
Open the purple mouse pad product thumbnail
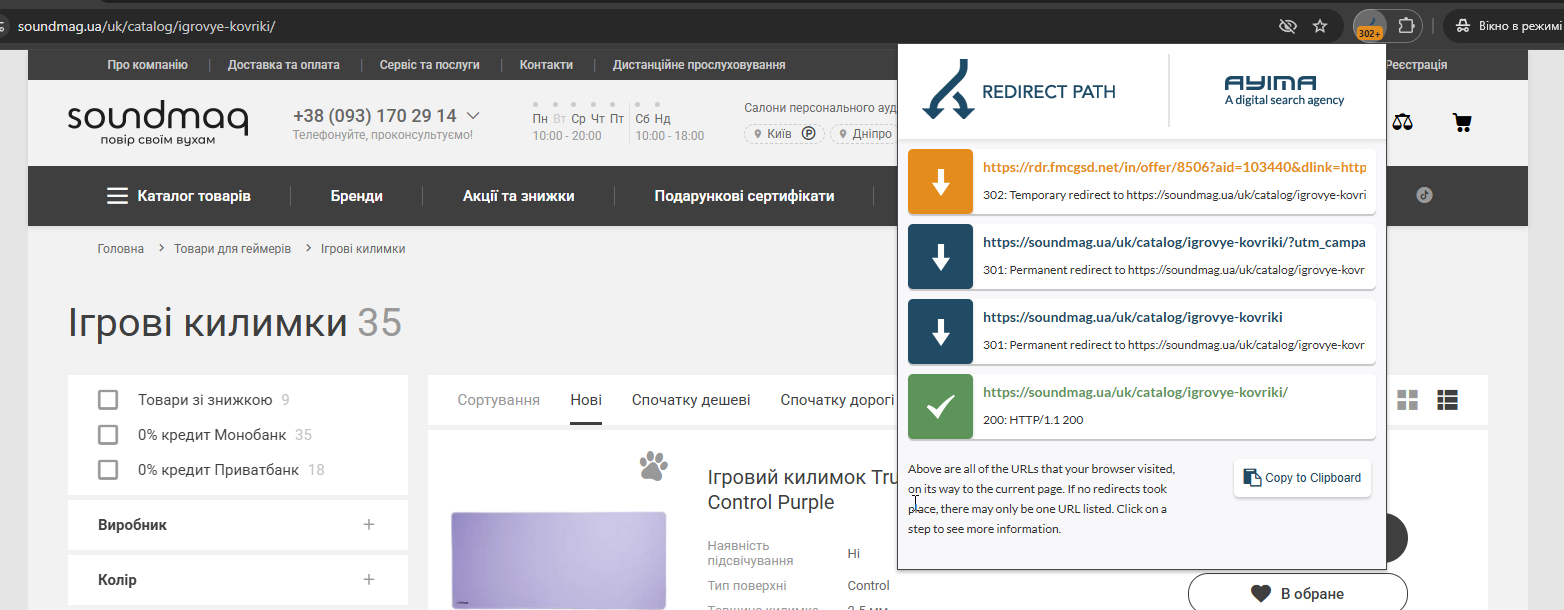click(558, 559)
